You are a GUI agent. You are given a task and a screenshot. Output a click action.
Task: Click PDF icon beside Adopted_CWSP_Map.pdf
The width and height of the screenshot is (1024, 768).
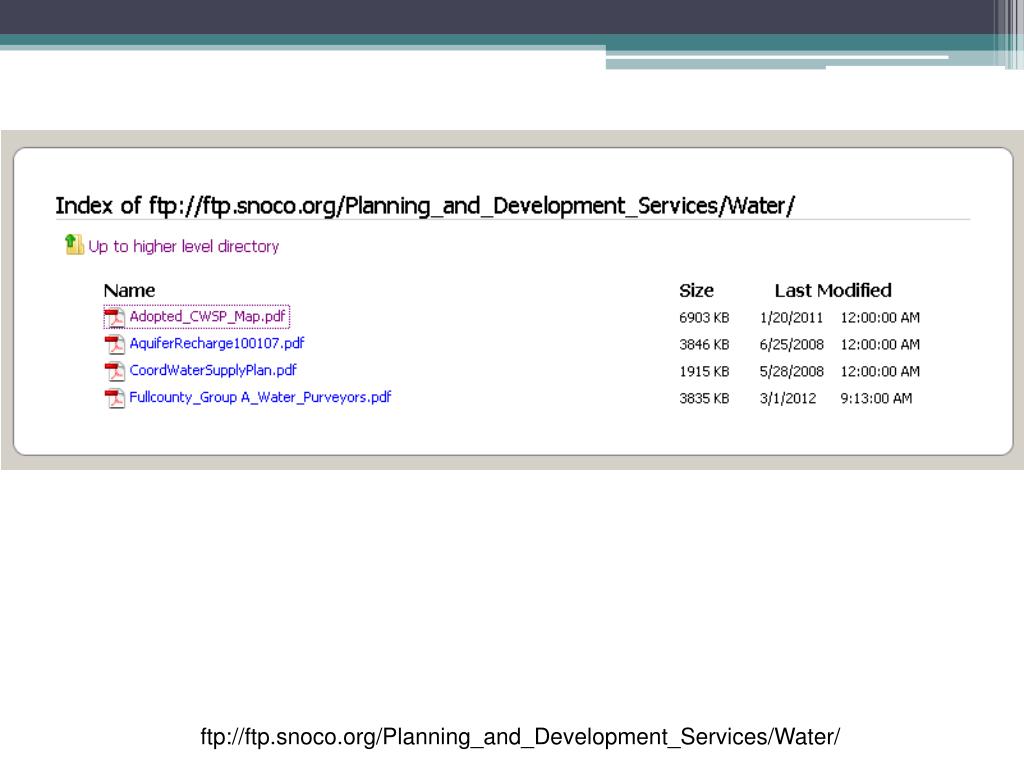115,318
